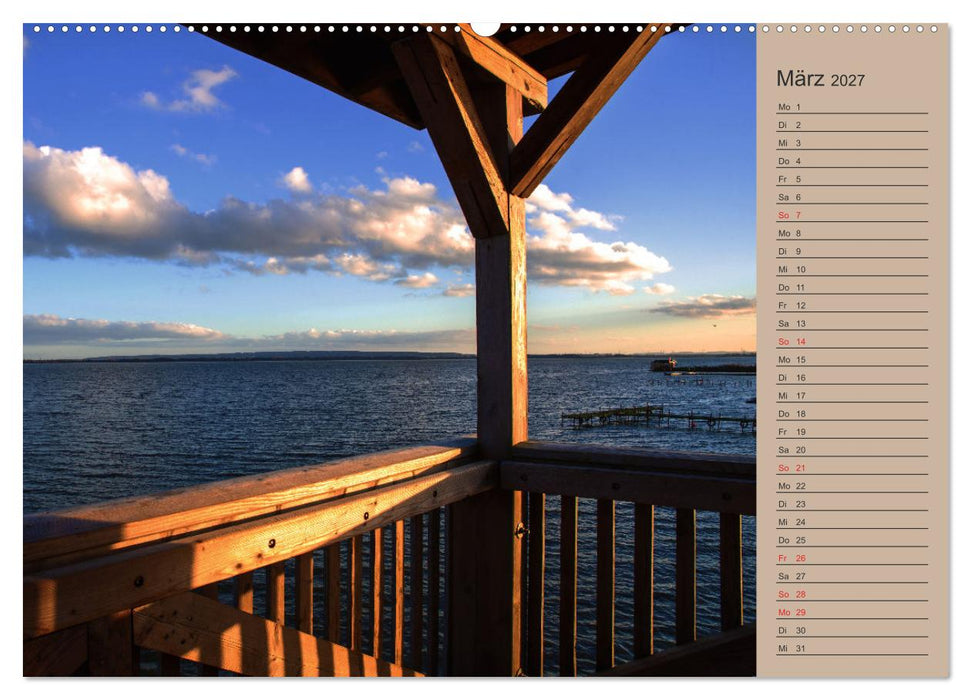Select the Mi 3 date row
The height and width of the screenshot is (700, 971).
852,142
